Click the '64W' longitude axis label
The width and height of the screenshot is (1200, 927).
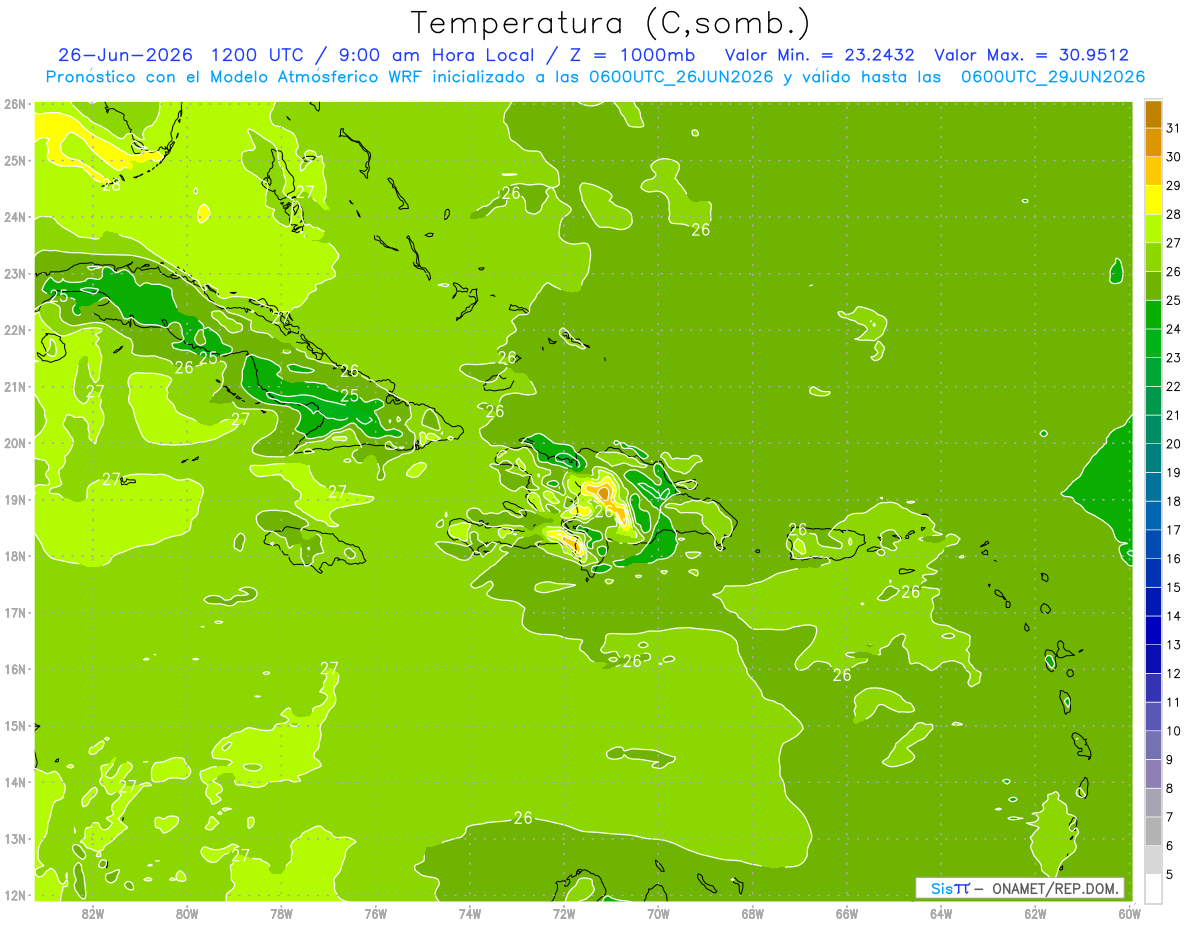941,913
